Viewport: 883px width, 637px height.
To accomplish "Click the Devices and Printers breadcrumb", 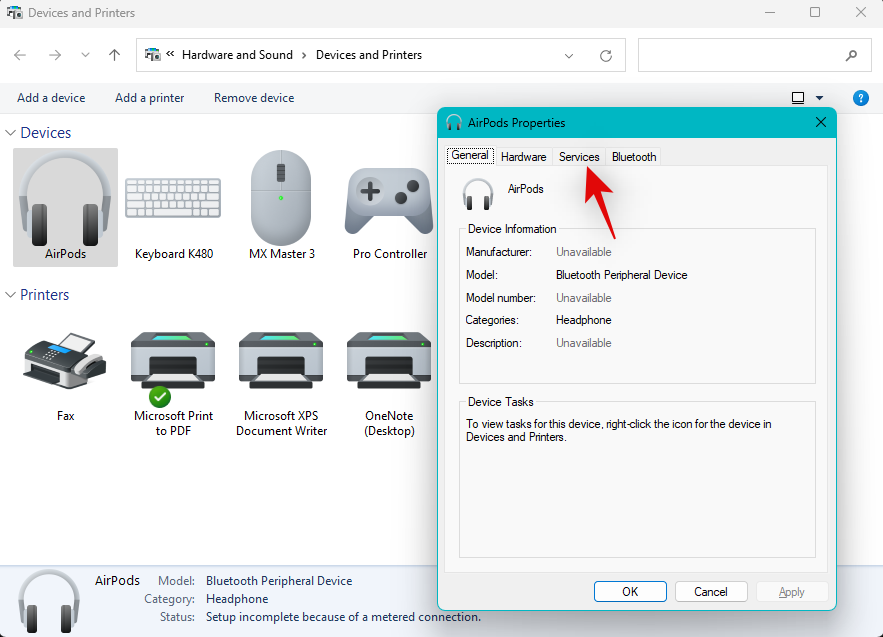I will 369,55.
